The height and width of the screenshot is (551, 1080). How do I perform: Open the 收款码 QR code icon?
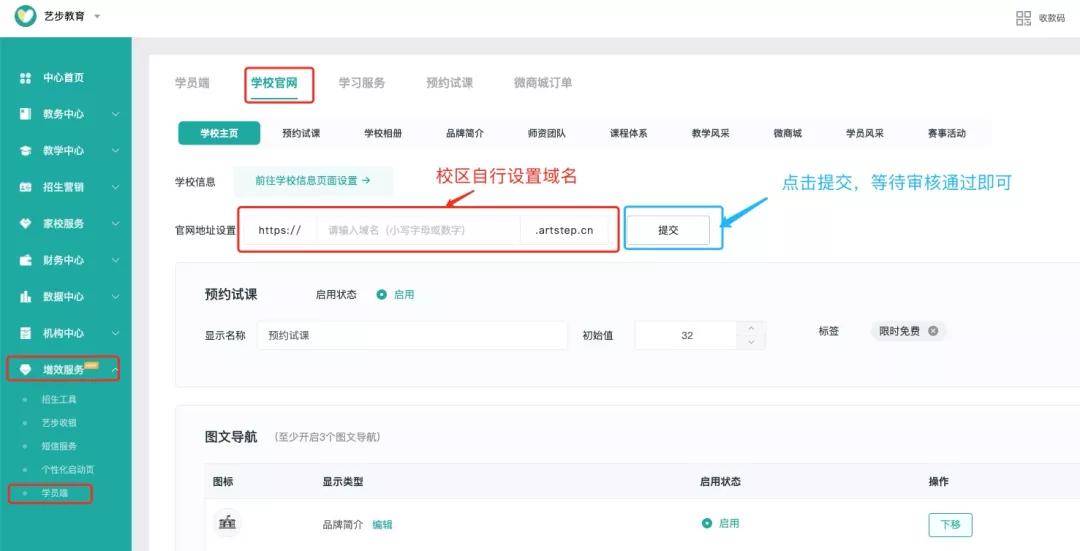(x=1024, y=18)
